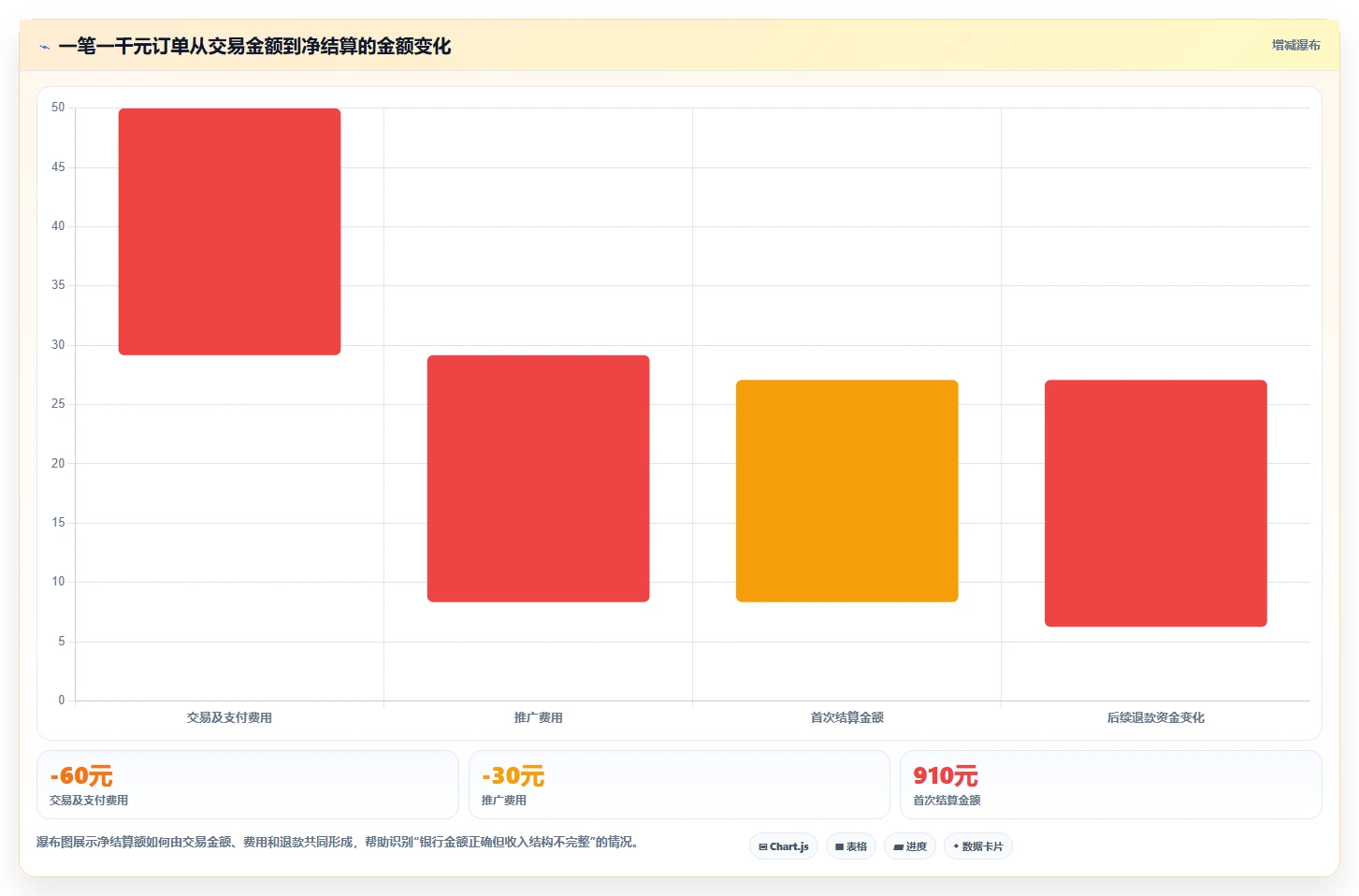Screen dimensions: 1359x896
Task: Click the small icon before the chart title
Action: pos(44,47)
